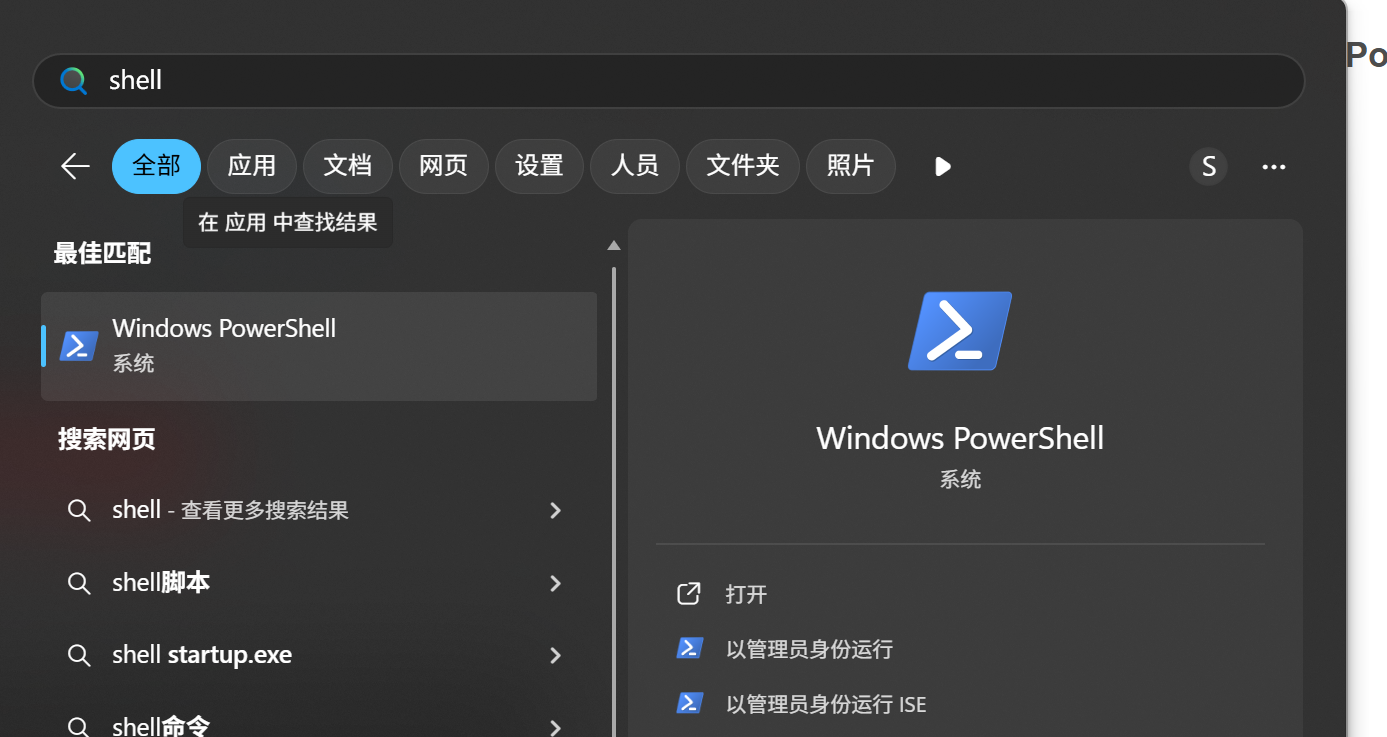This screenshot has width=1387, height=737.
Task: Click the open icon beside 打开
Action: click(x=689, y=594)
